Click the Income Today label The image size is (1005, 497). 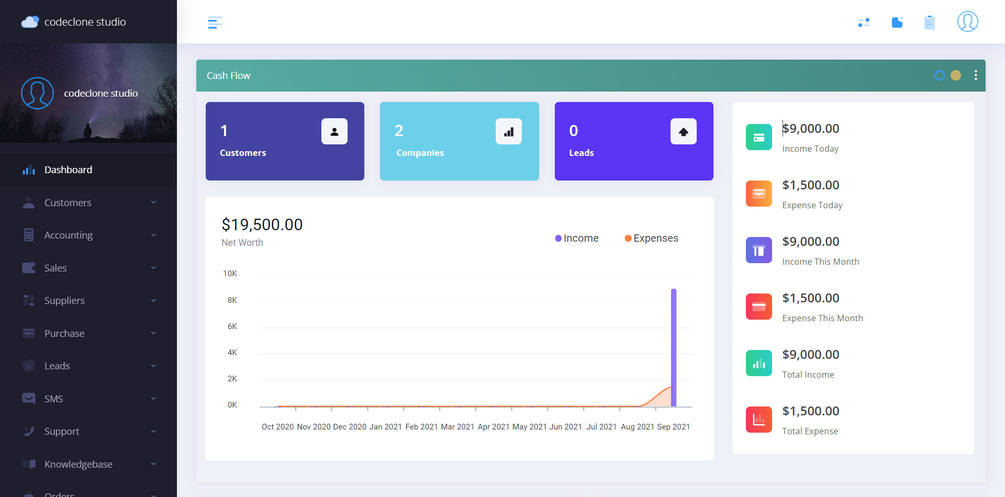pyautogui.click(x=810, y=149)
